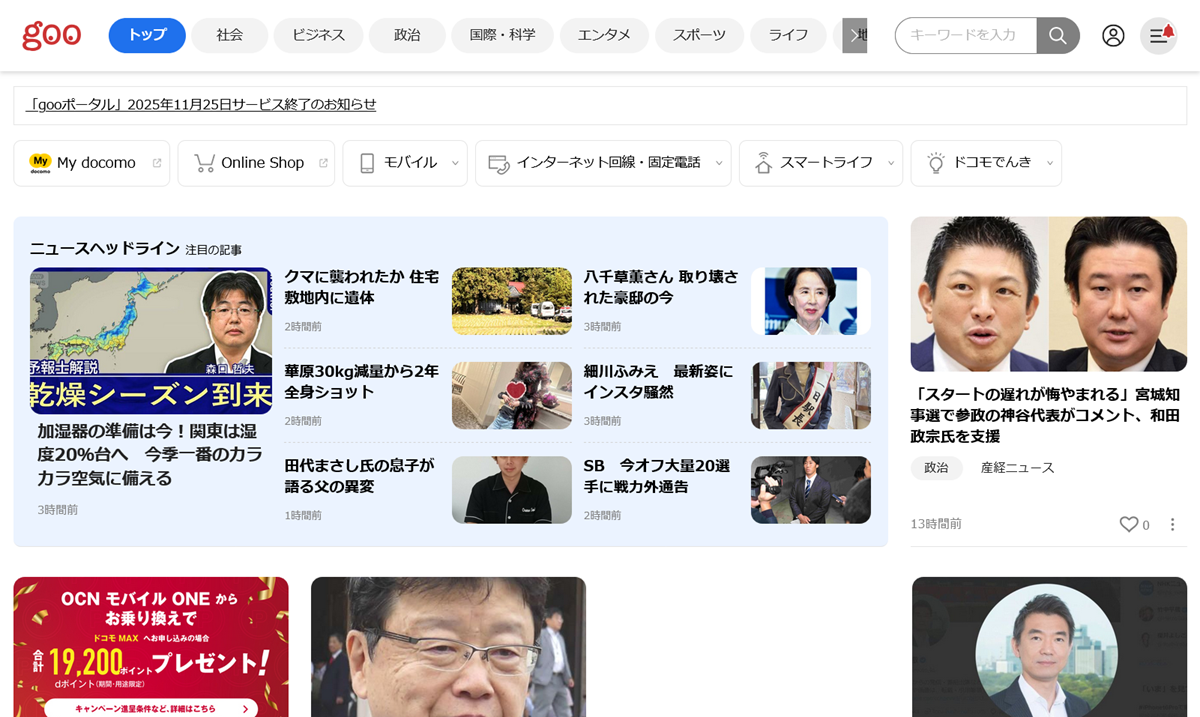This screenshot has width=1200, height=717.
Task: Open the 政治 tab
Action: [407, 35]
